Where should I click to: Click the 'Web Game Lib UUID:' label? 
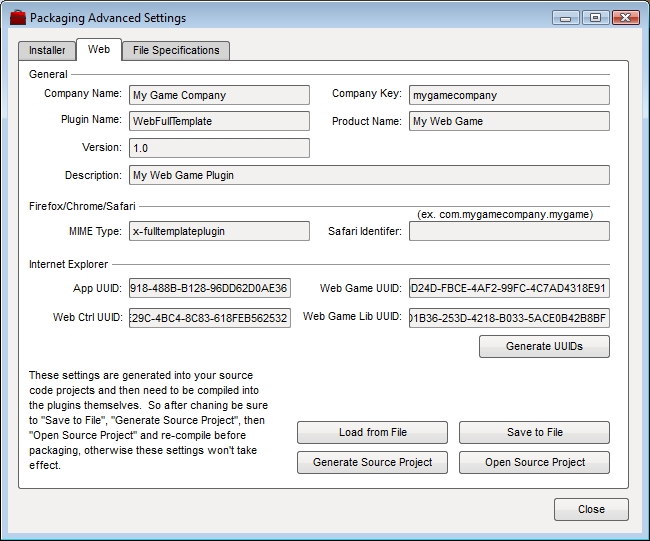pyautogui.click(x=352, y=316)
